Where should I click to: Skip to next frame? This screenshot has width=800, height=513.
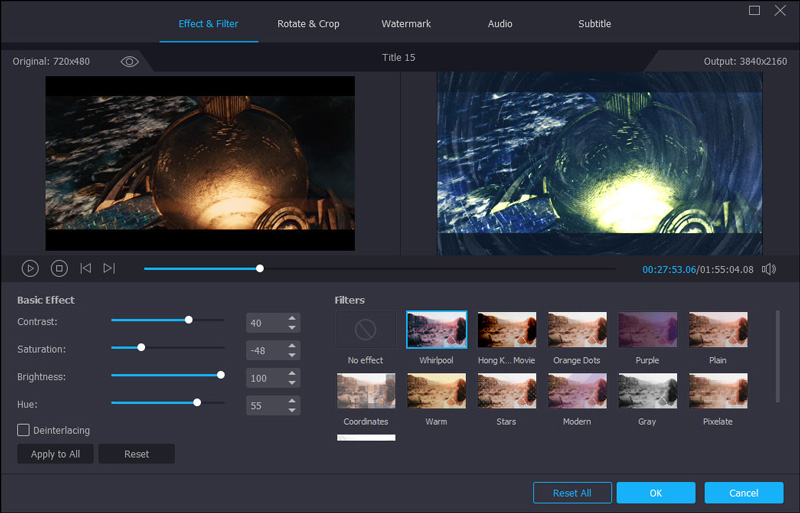tap(109, 268)
